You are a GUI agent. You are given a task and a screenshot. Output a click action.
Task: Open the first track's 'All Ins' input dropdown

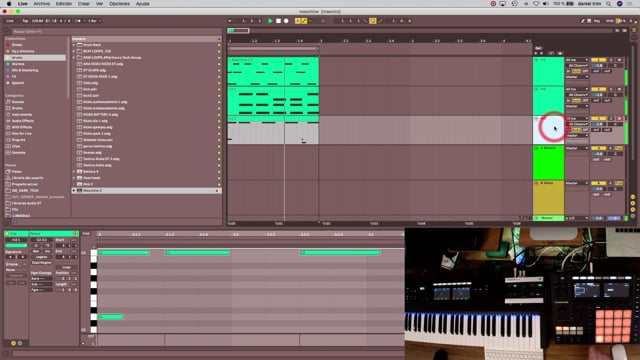click(x=577, y=60)
